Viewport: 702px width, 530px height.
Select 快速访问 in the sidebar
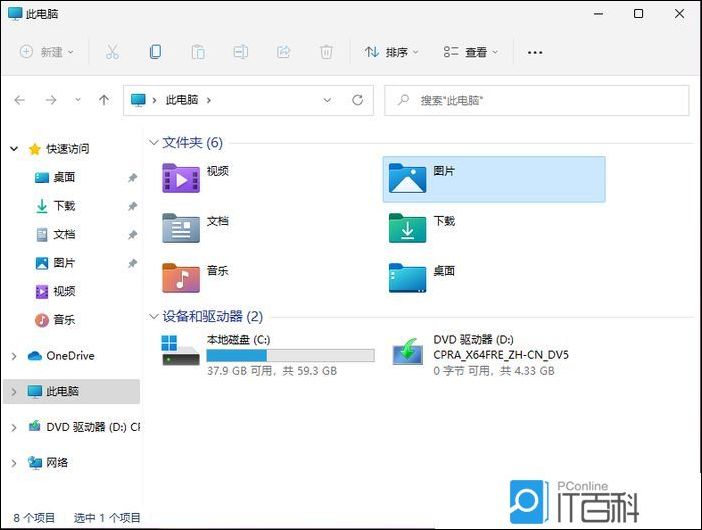[x=67, y=149]
